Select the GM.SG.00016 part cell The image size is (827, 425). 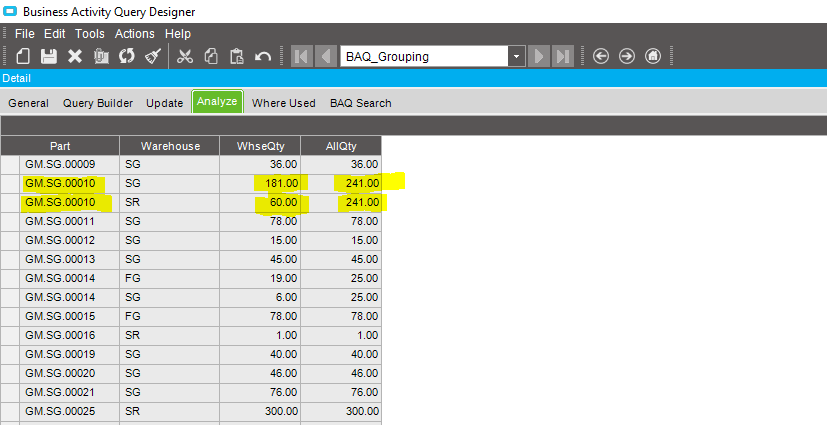click(x=70, y=335)
